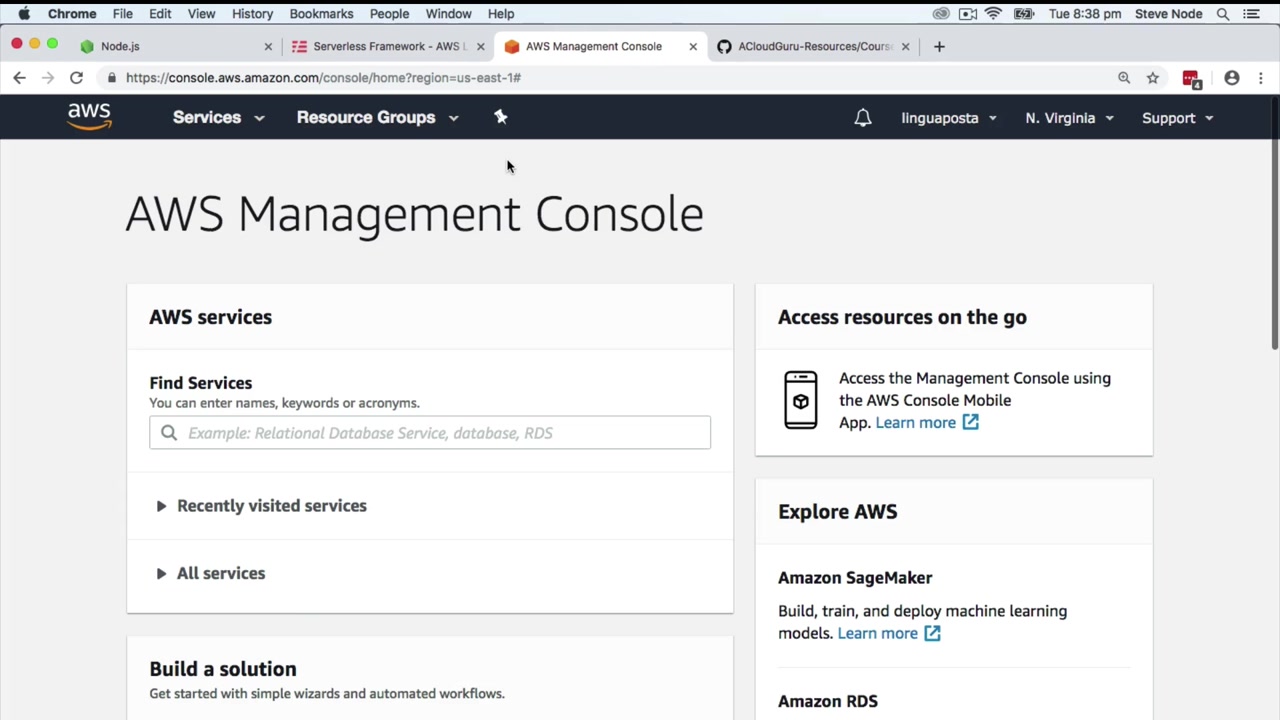Open the Resource Groups dropdown
1280x720 pixels.
(377, 118)
